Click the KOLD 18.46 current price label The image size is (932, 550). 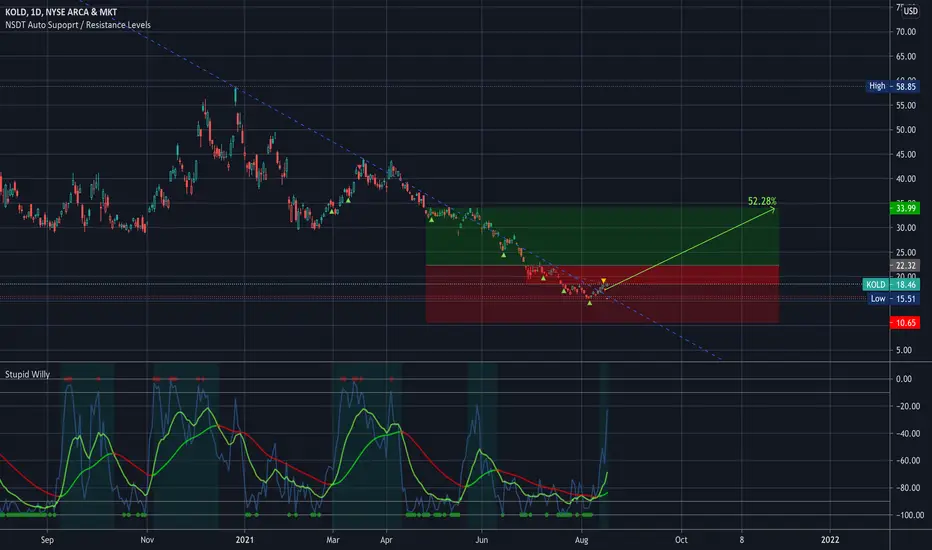click(x=891, y=284)
